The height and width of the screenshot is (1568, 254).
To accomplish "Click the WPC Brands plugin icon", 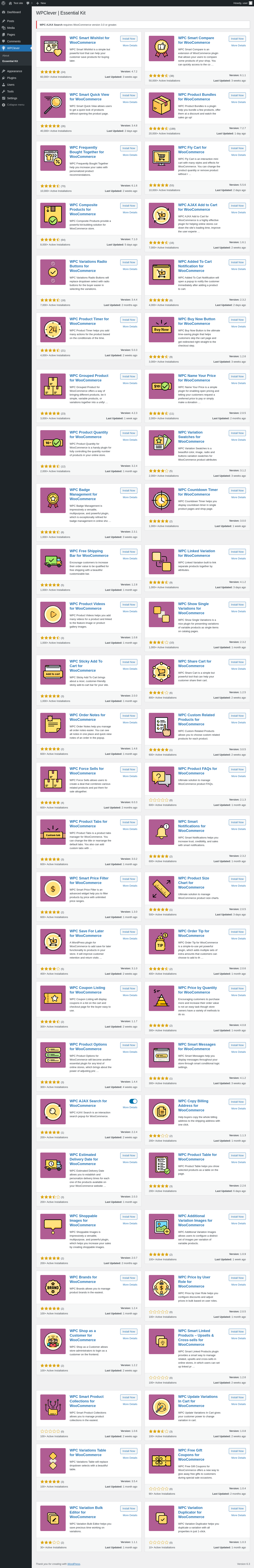I will (53, 1288).
